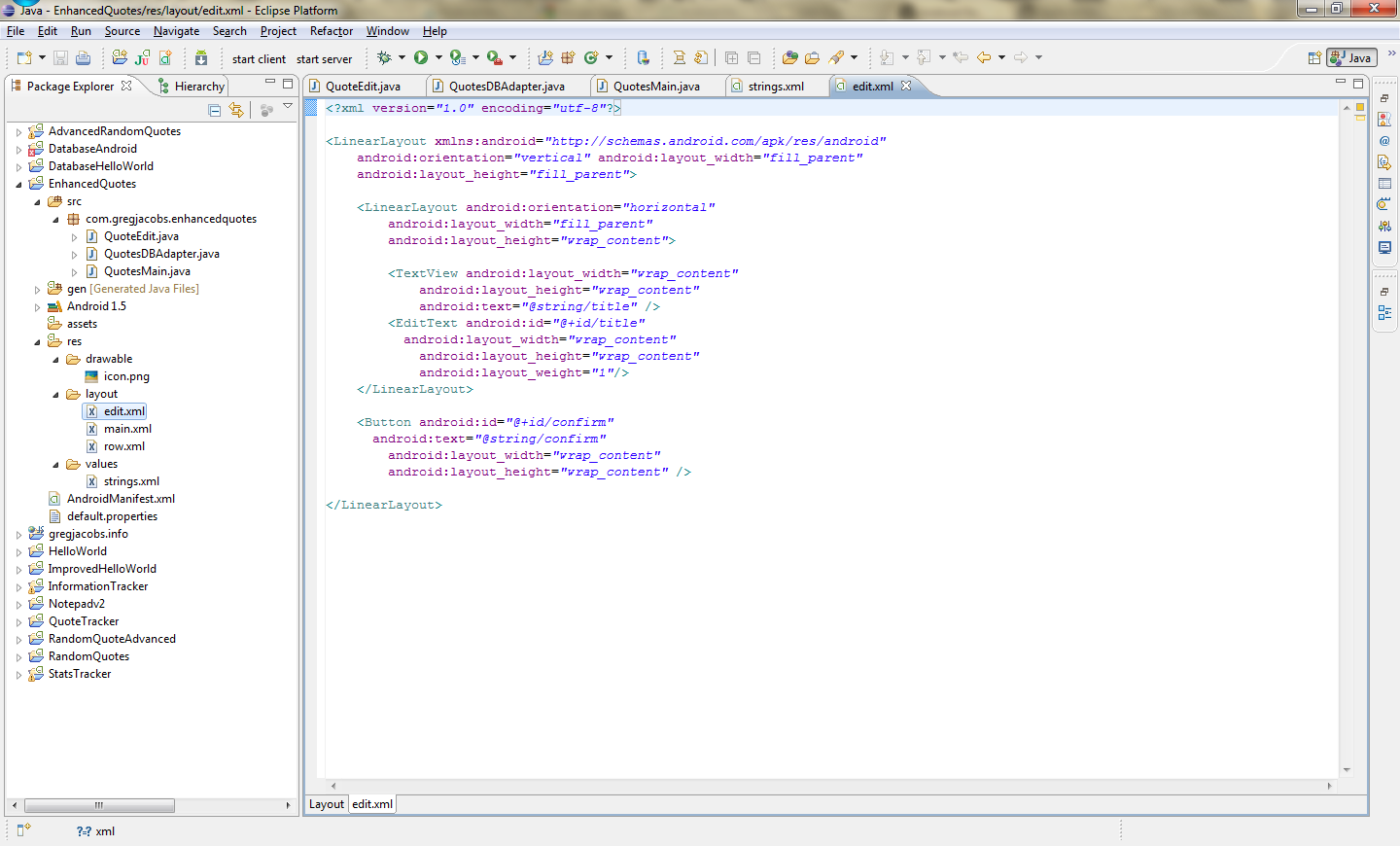Switch to QuotesDBAdapter.java editor tab
1400x846 pixels.
506,87
